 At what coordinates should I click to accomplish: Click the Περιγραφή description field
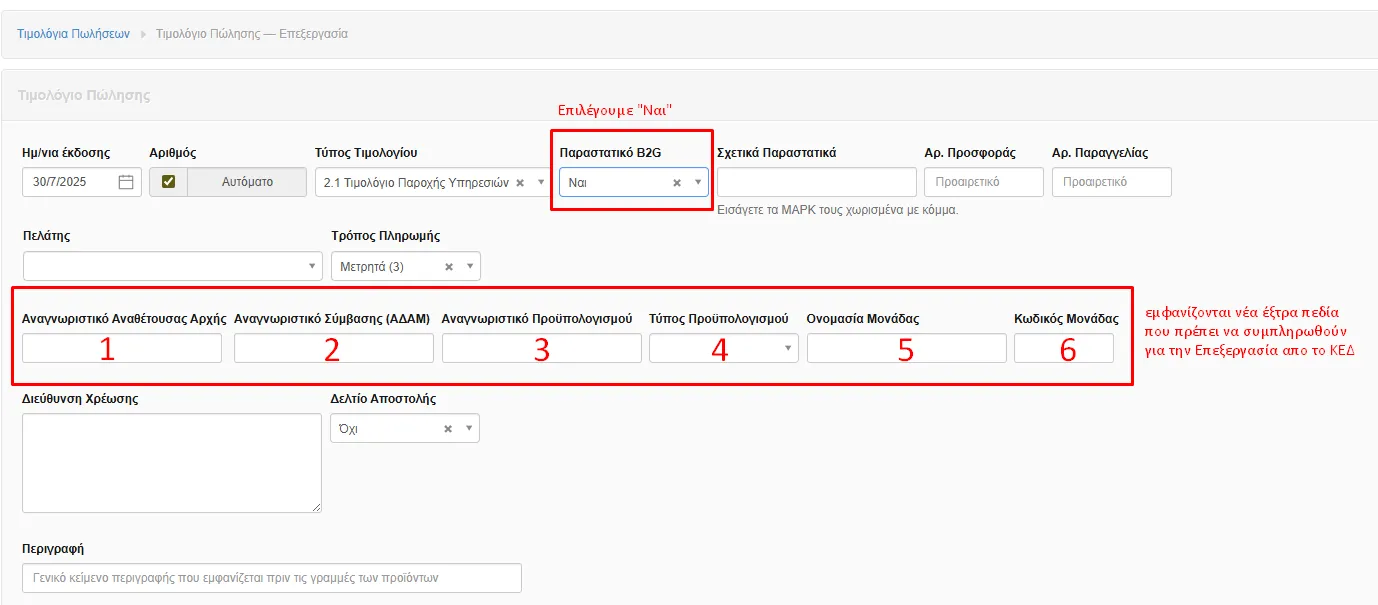(271, 578)
